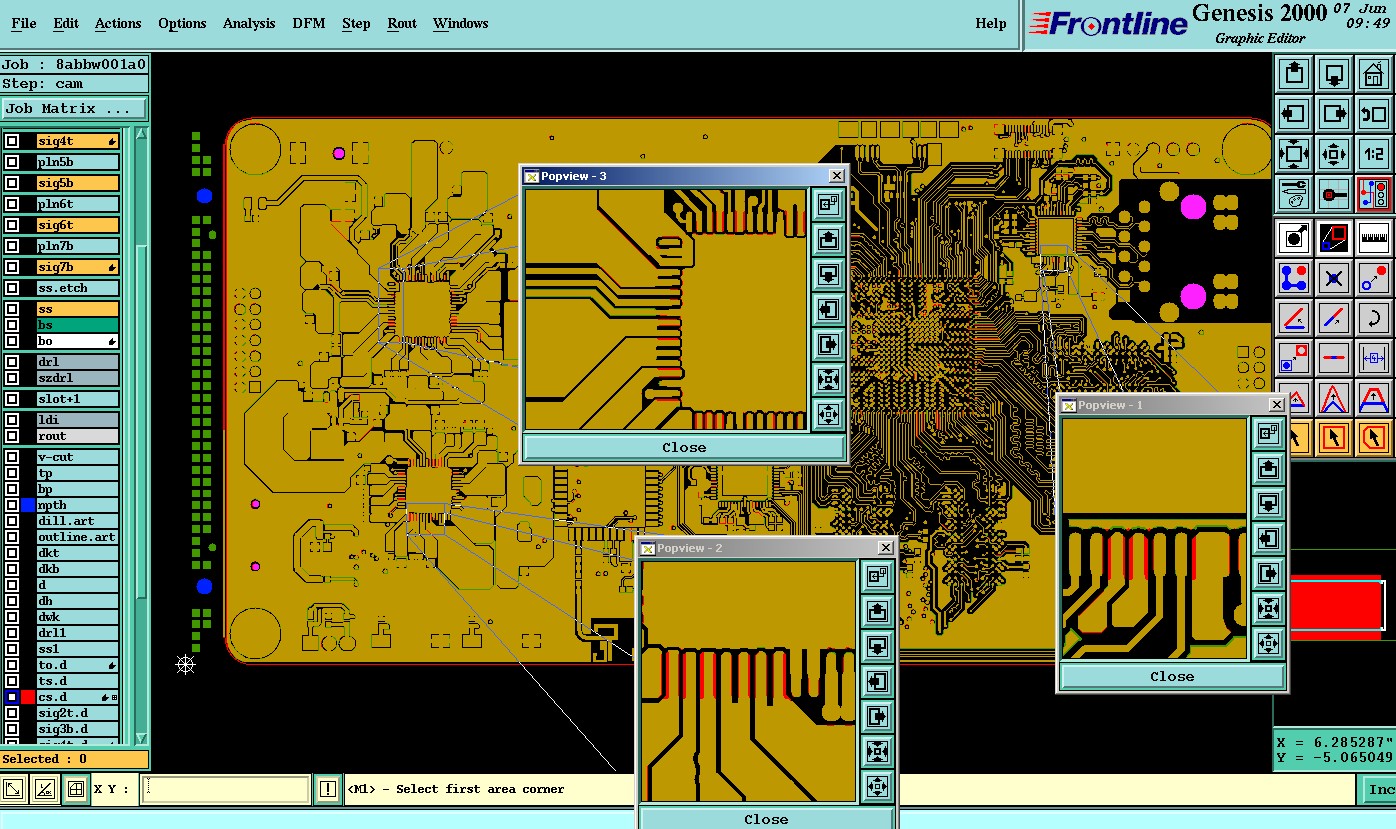Image resolution: width=1396 pixels, height=829 pixels.
Task: Toggle the v-cut layer checkbox
Action: pyautogui.click(x=12, y=457)
